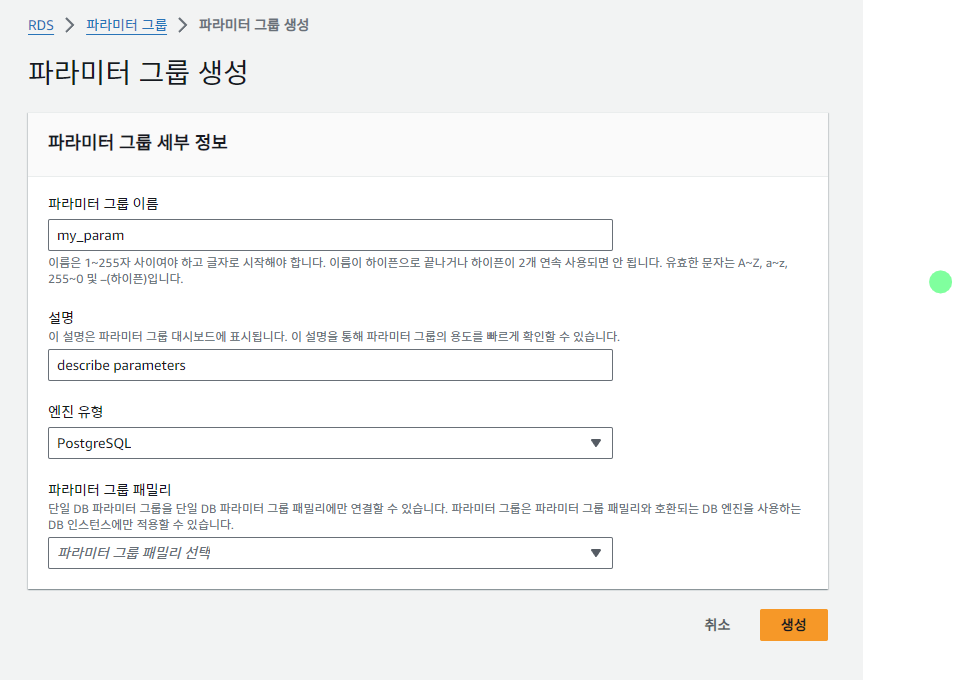Click the green circle indicator at right edge
This screenshot has width=953, height=680.
[x=940, y=282]
